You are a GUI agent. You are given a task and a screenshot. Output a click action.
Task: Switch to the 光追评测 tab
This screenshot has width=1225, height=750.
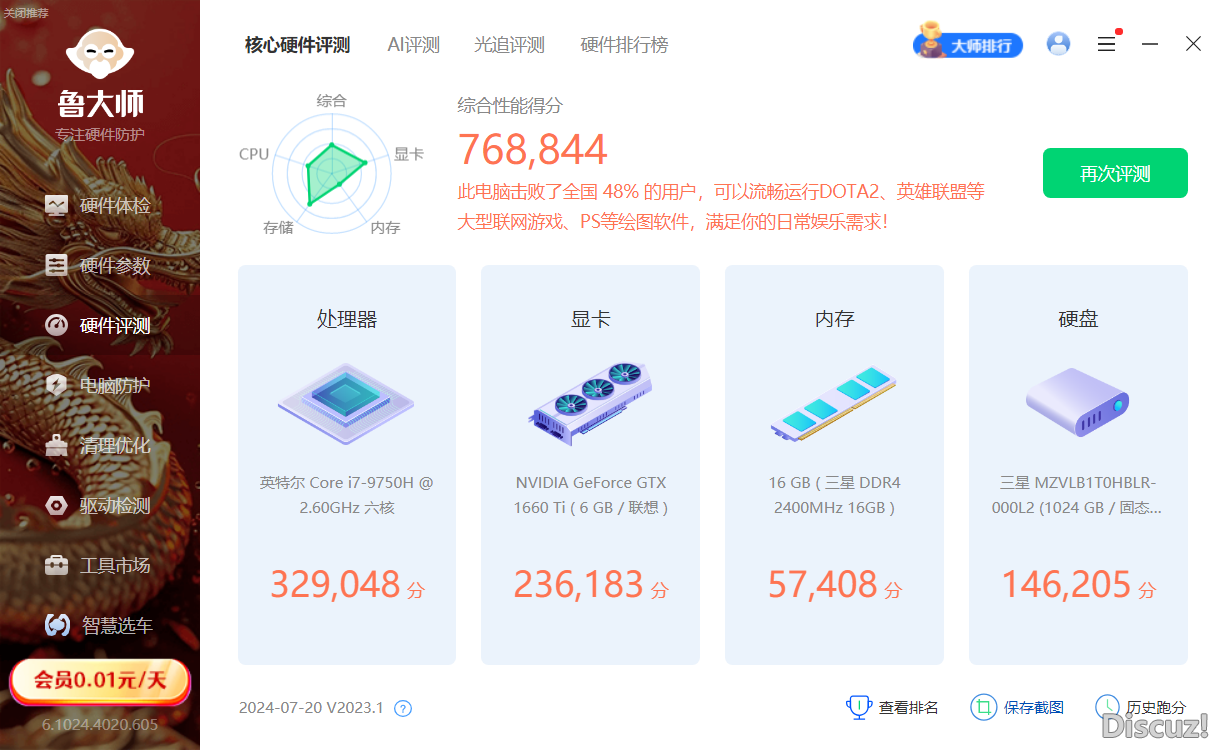point(509,45)
